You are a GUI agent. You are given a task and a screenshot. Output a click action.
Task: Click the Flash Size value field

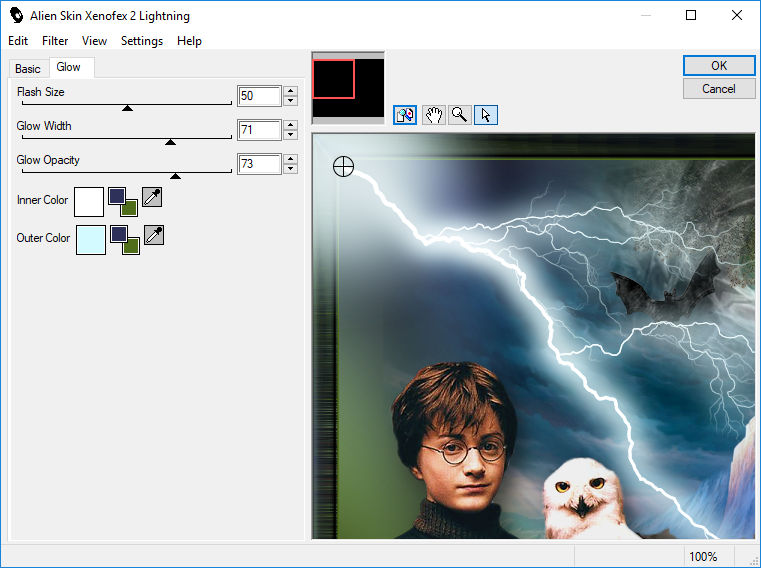coord(259,96)
